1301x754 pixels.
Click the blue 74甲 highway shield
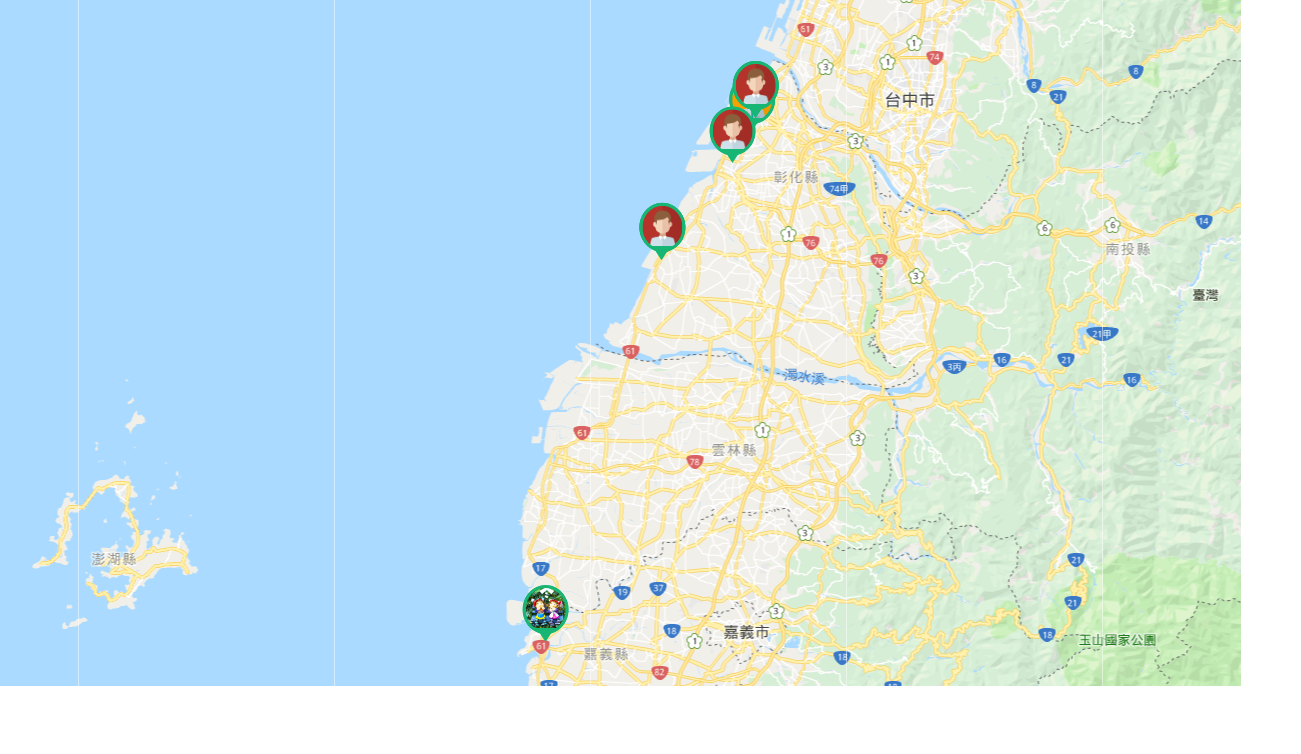(839, 189)
